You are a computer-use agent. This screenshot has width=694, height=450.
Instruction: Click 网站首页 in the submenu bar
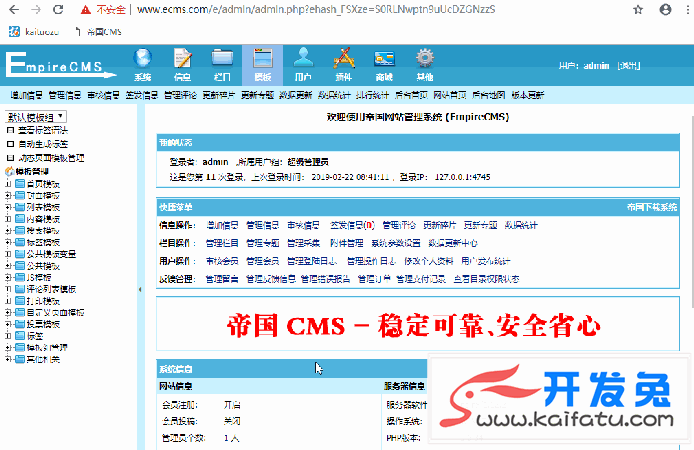point(450,95)
